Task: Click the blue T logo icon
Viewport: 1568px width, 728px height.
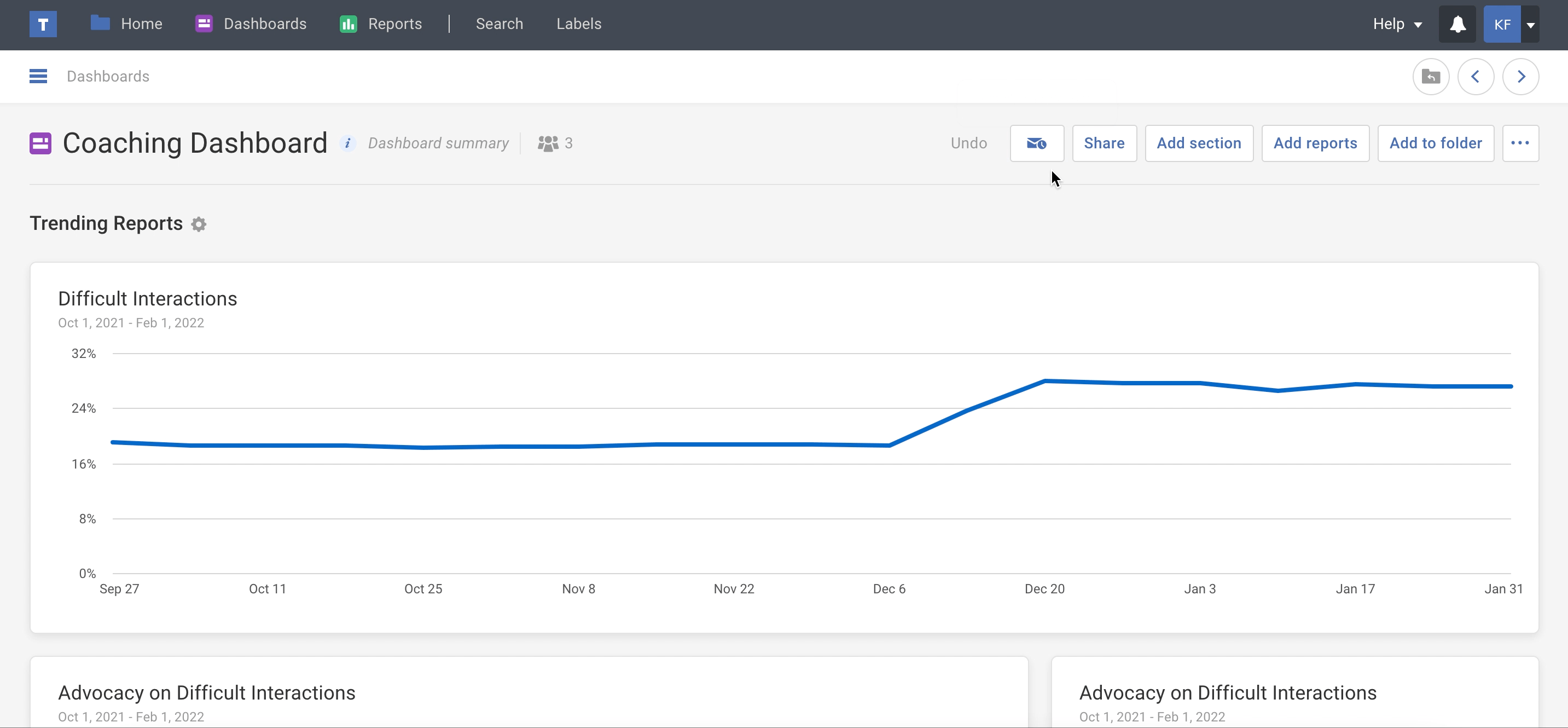Action: pos(43,25)
